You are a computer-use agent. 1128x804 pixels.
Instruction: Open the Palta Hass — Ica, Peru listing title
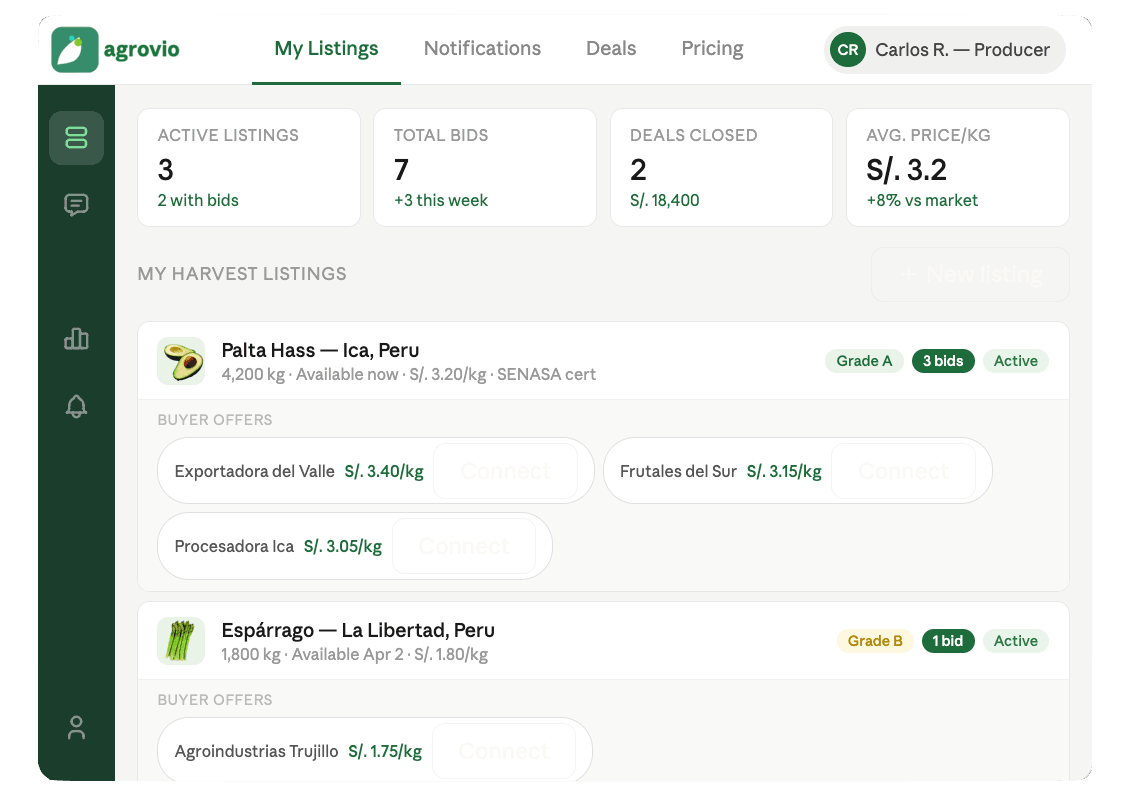(x=320, y=350)
